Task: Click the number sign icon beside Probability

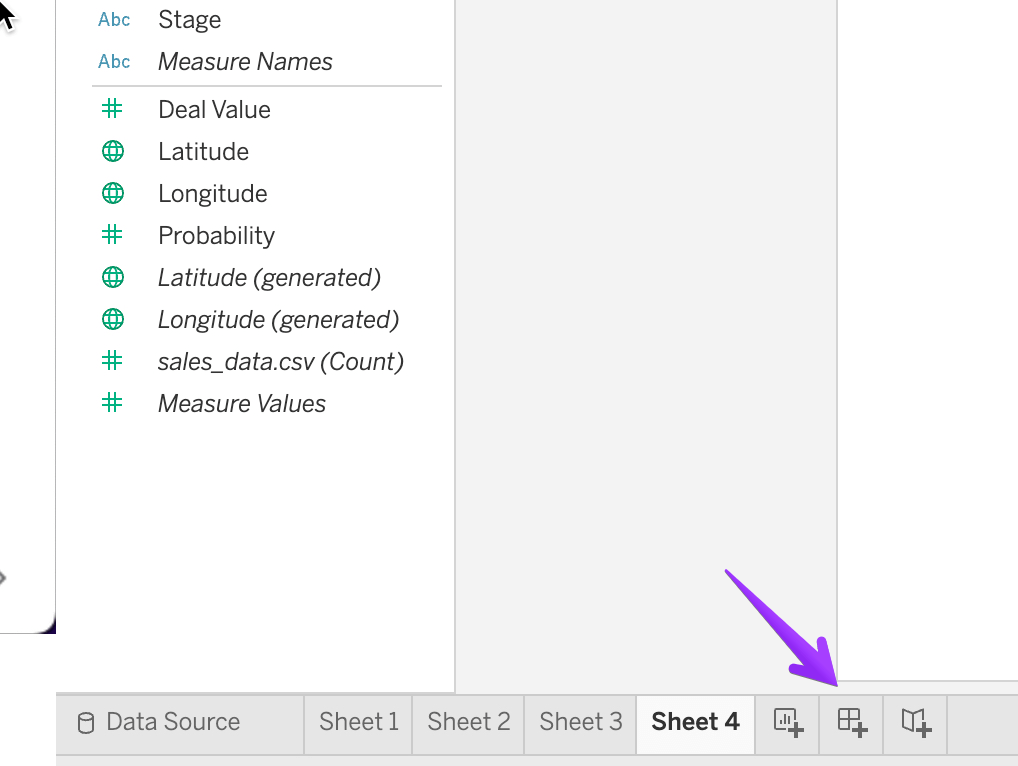Action: [x=111, y=235]
